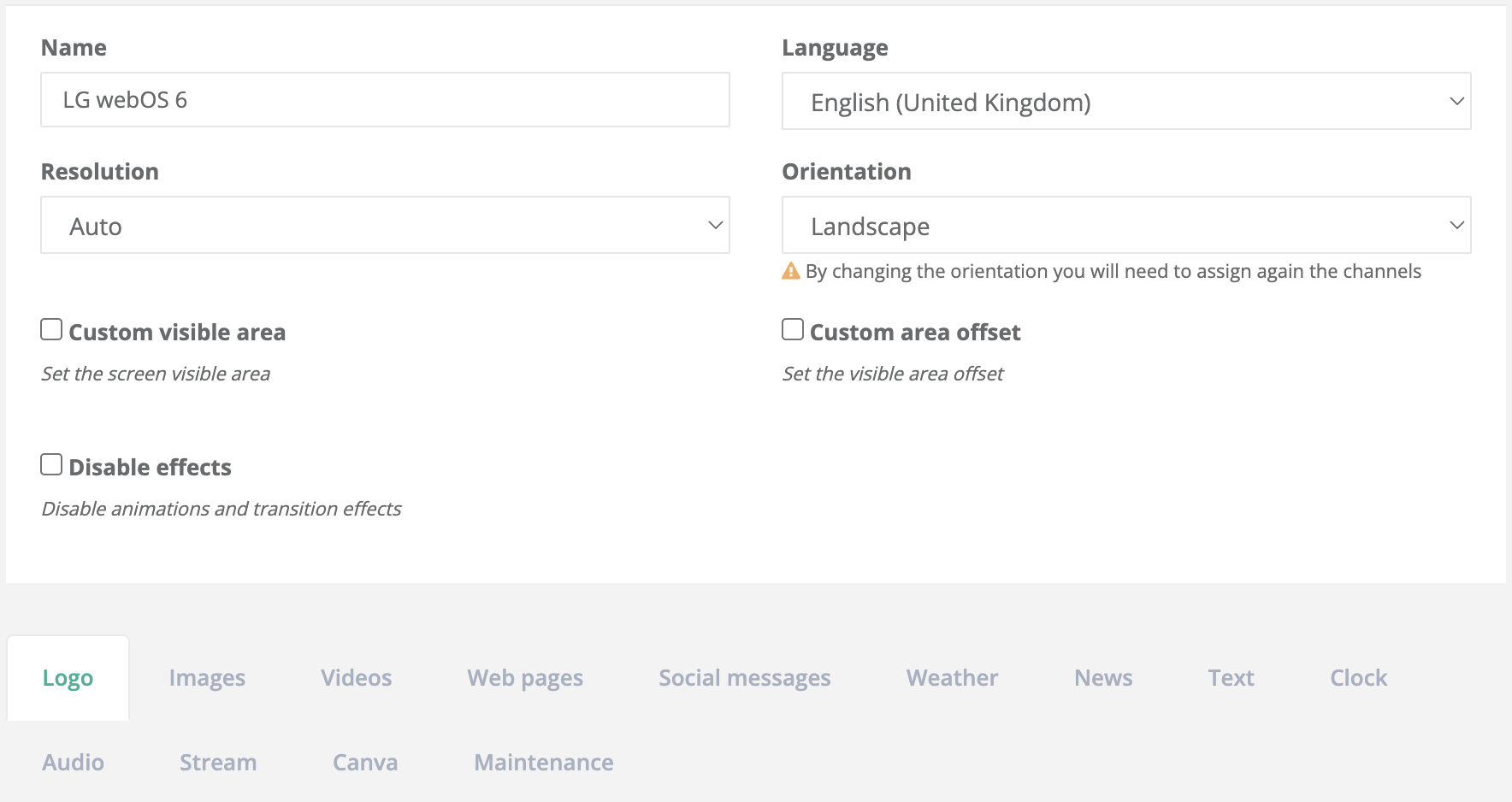This screenshot has height=802, width=1512.
Task: Click the orange warning icon under Orientation
Action: [x=791, y=271]
